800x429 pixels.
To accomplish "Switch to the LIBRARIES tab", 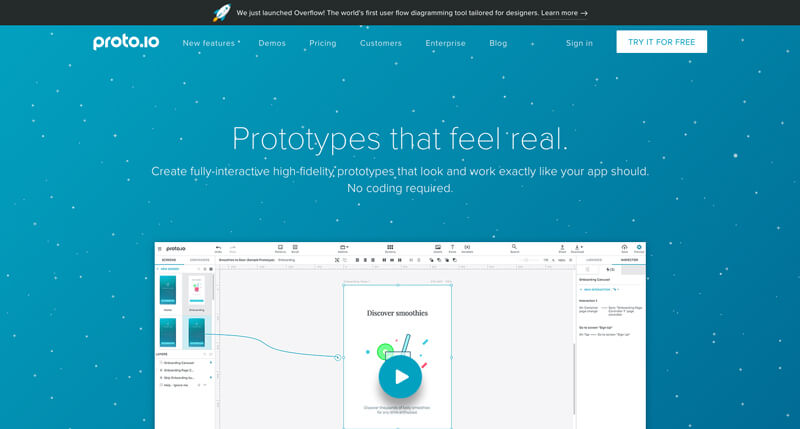I will click(594, 260).
